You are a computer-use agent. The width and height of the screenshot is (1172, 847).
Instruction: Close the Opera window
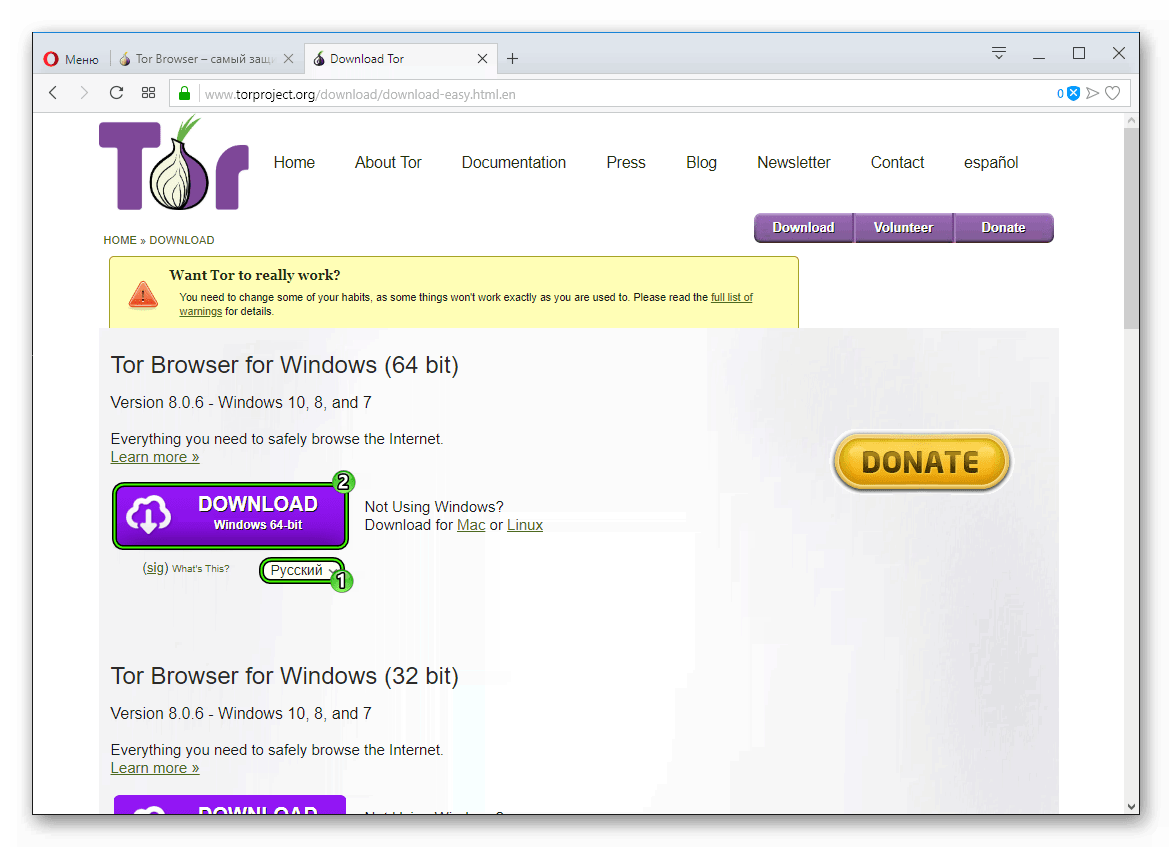tap(1119, 53)
